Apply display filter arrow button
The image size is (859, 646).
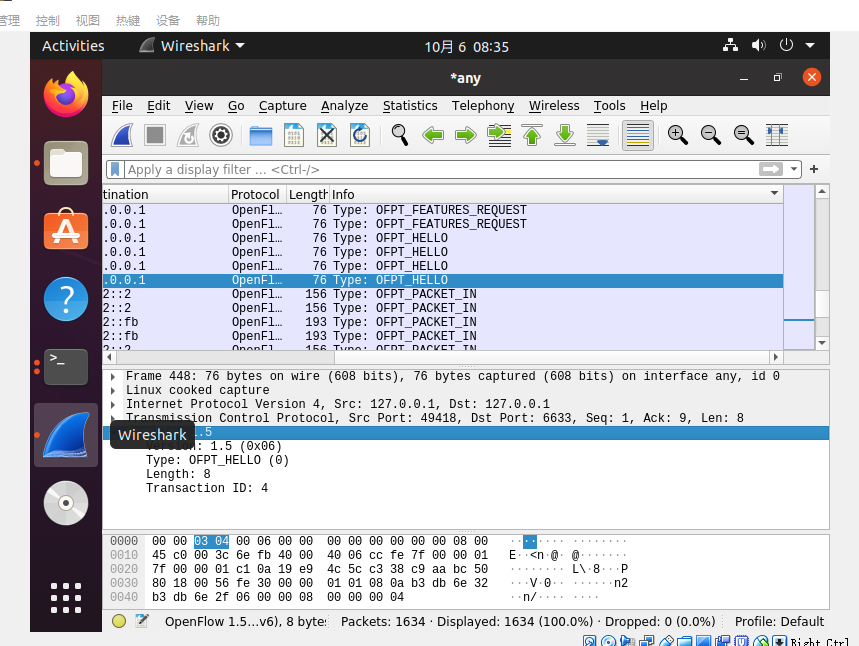[771, 169]
